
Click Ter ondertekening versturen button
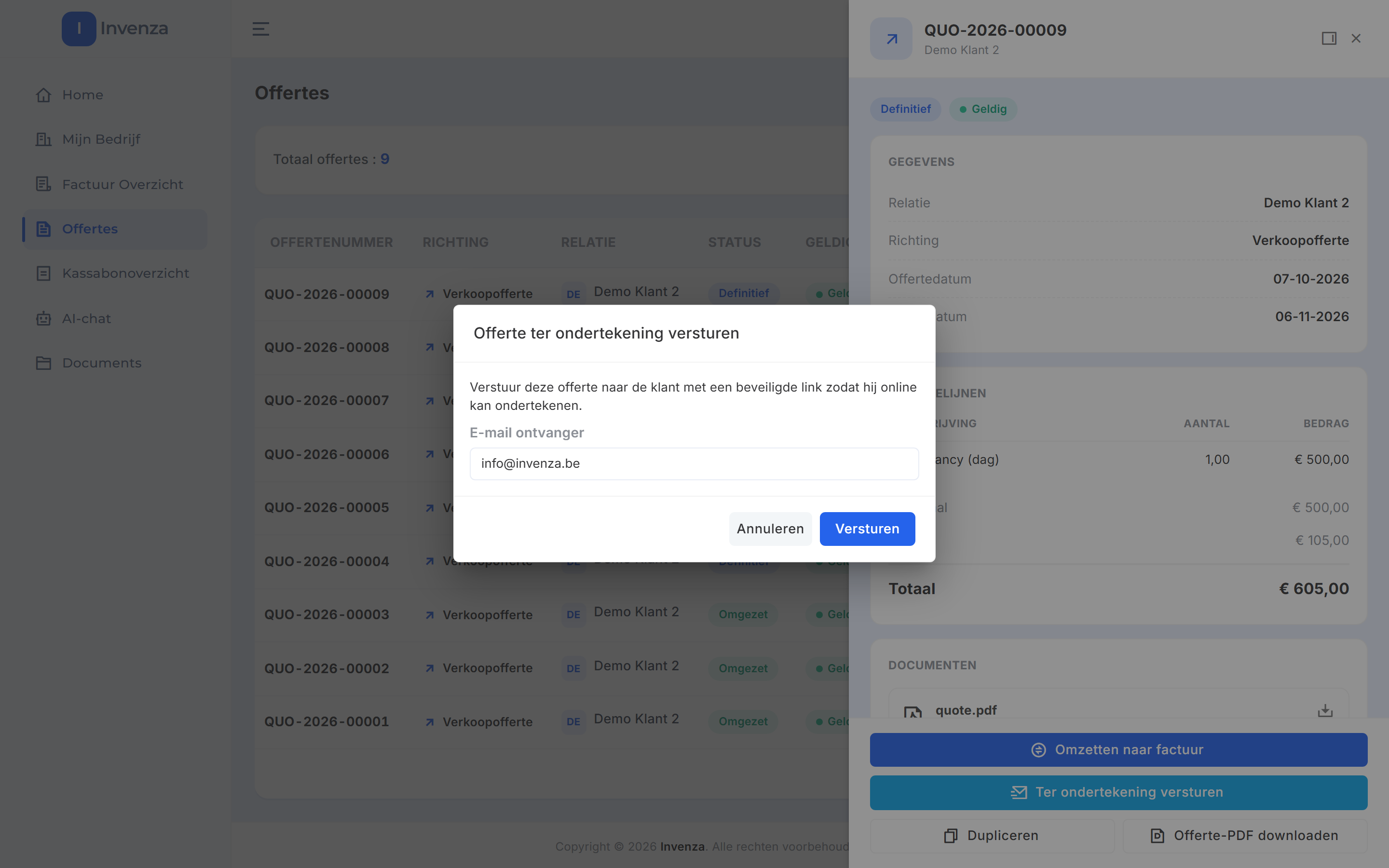click(x=1118, y=792)
